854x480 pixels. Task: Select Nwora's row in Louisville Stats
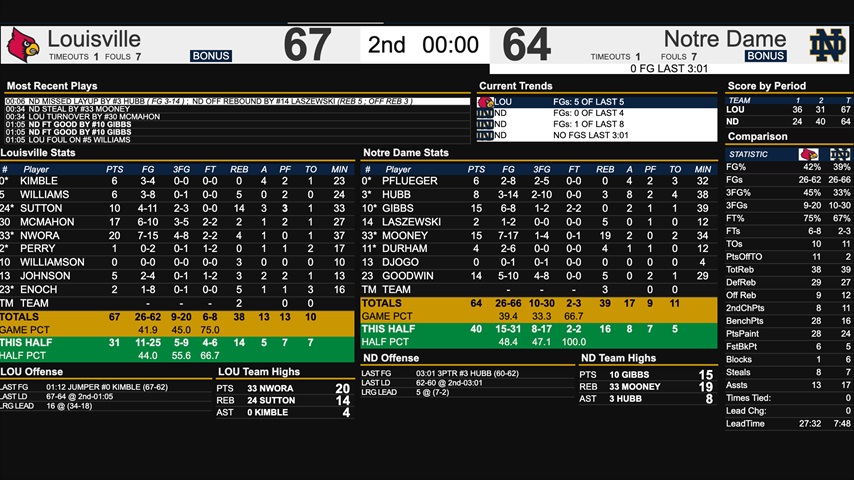177,236
